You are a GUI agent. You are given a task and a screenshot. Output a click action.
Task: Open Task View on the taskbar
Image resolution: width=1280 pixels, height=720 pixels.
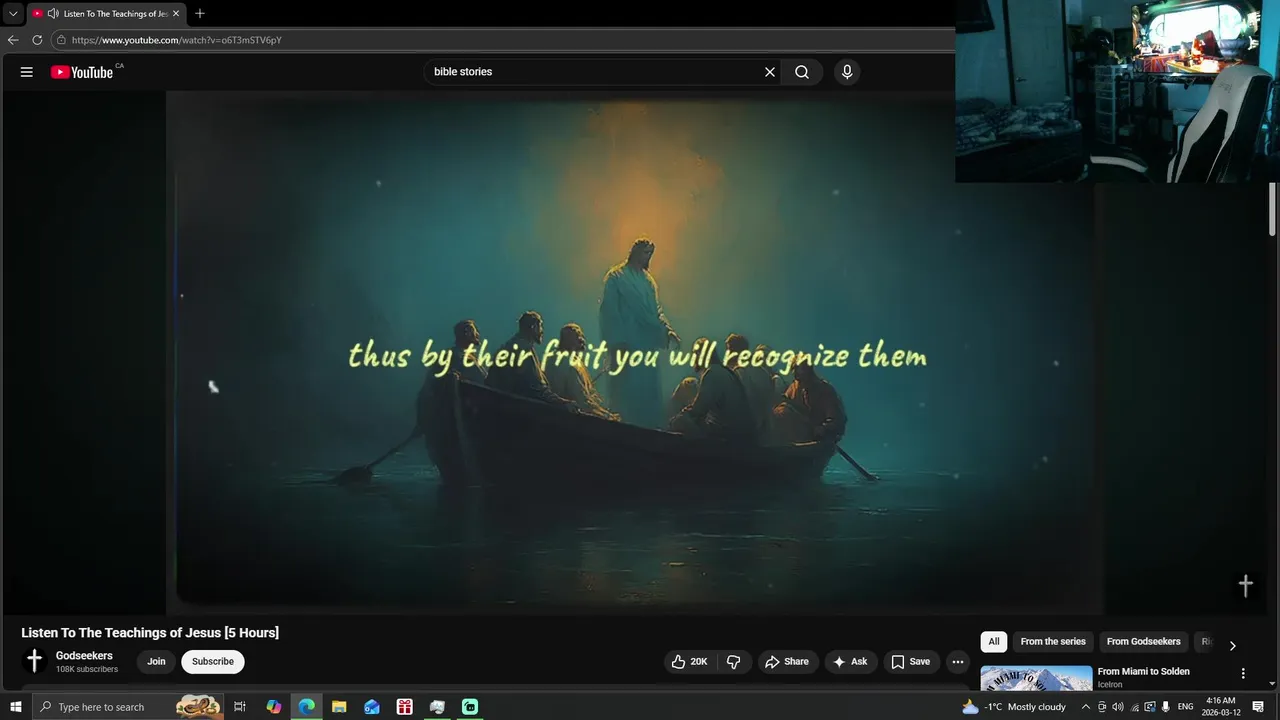pos(240,707)
